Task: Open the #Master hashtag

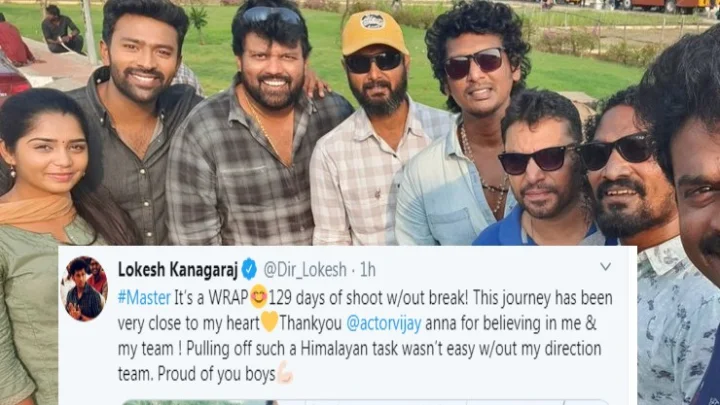Action: 144,298
